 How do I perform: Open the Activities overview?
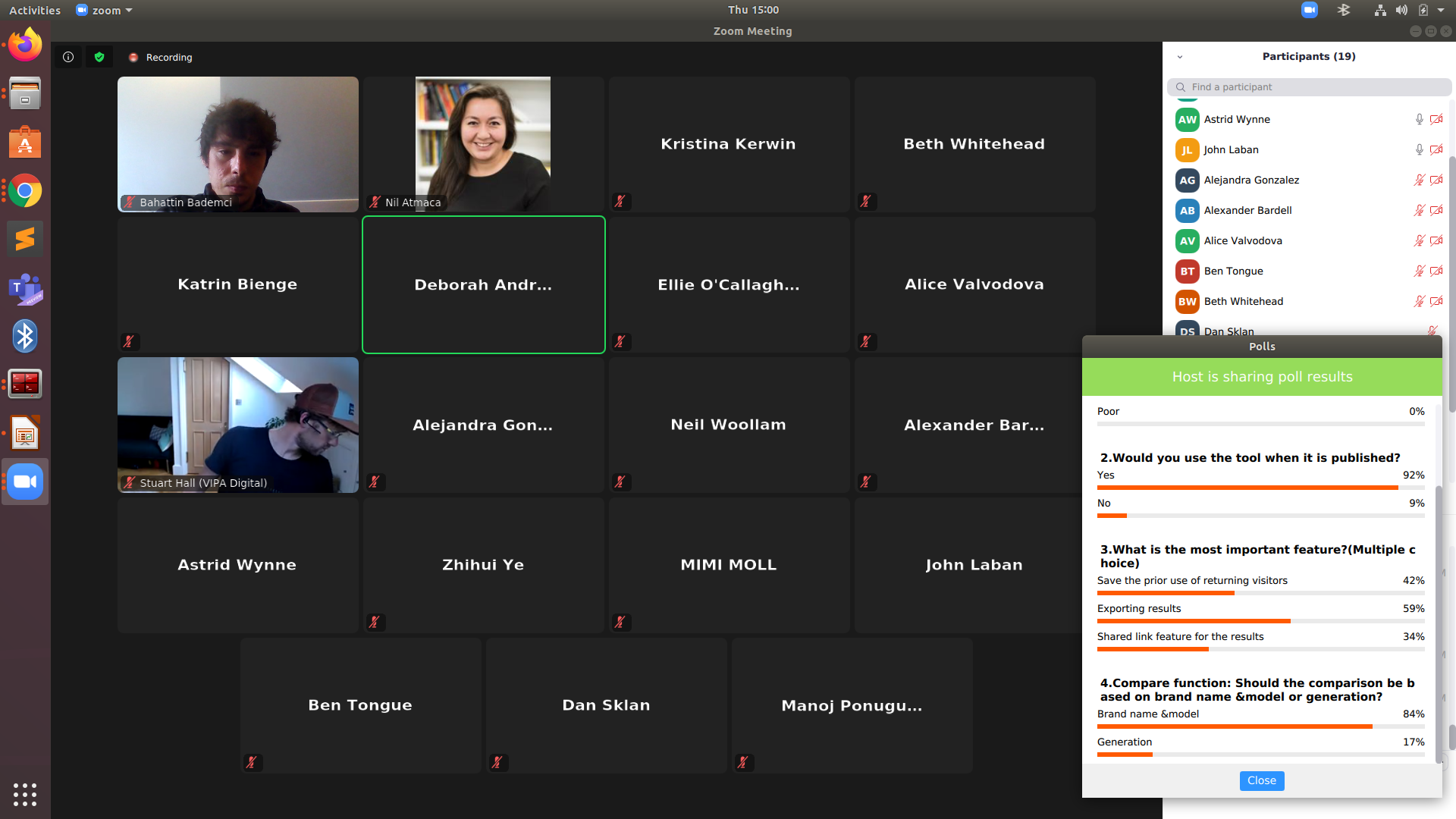click(35, 10)
